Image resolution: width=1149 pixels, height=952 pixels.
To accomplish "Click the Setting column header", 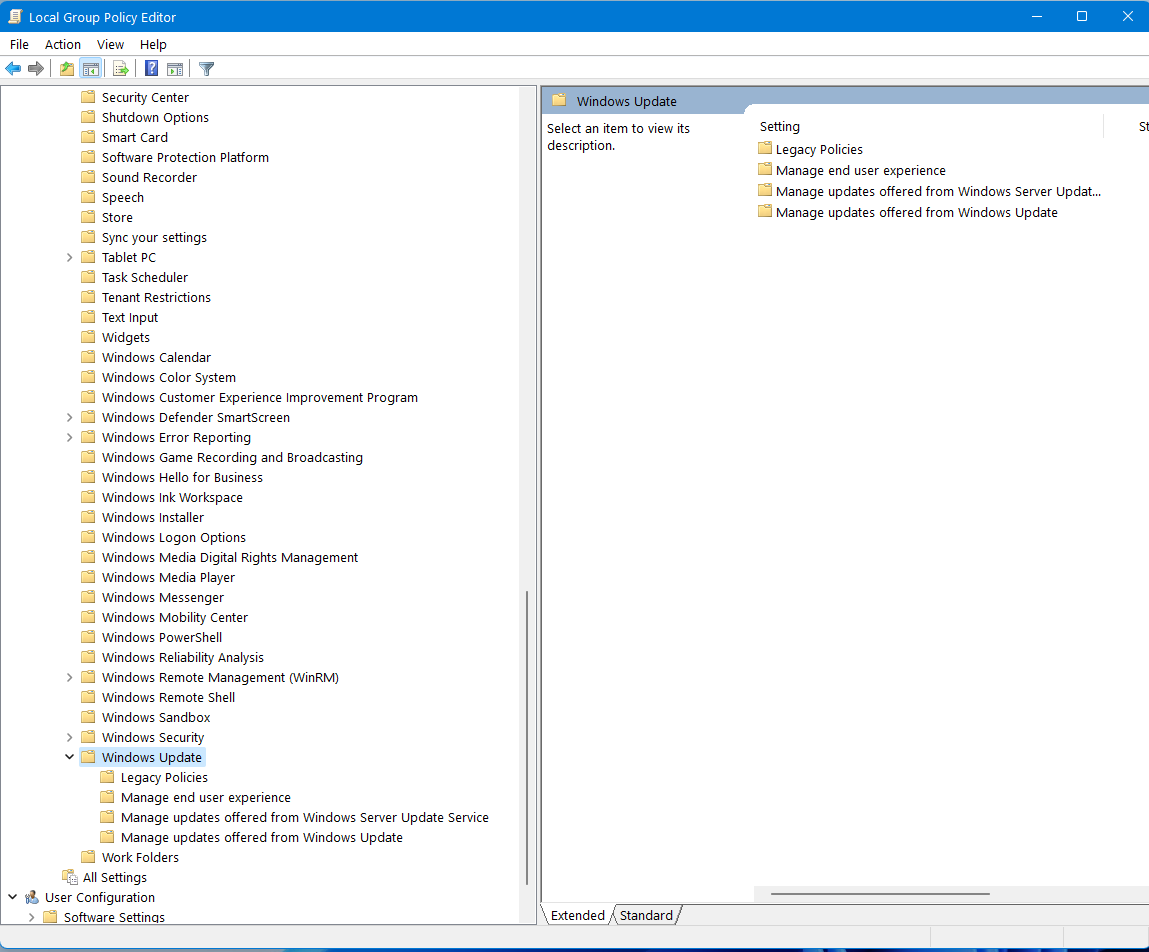I will click(780, 127).
